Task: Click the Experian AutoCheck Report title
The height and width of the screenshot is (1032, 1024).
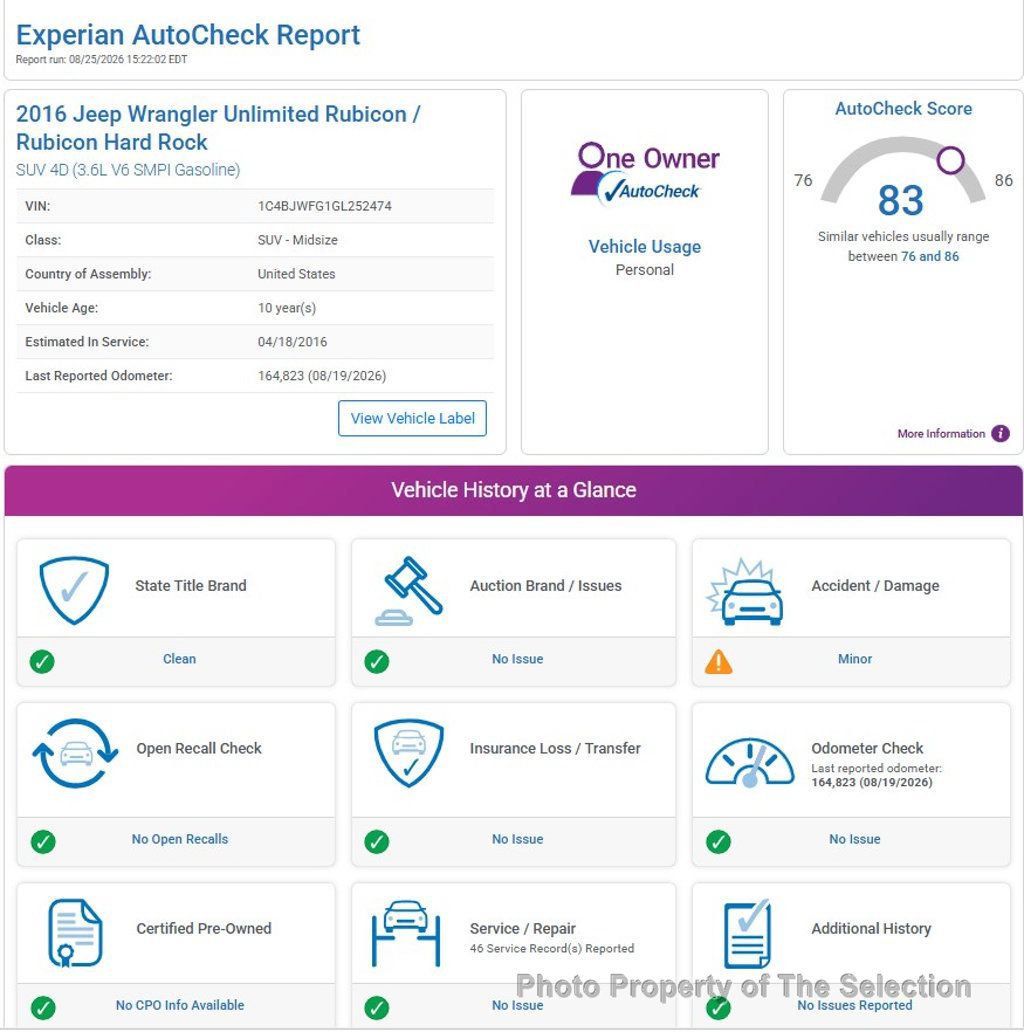Action: 188,35
